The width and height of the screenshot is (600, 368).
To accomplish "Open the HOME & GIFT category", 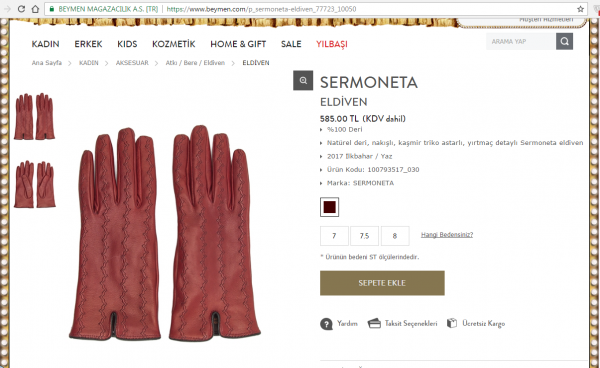I will click(x=238, y=44).
